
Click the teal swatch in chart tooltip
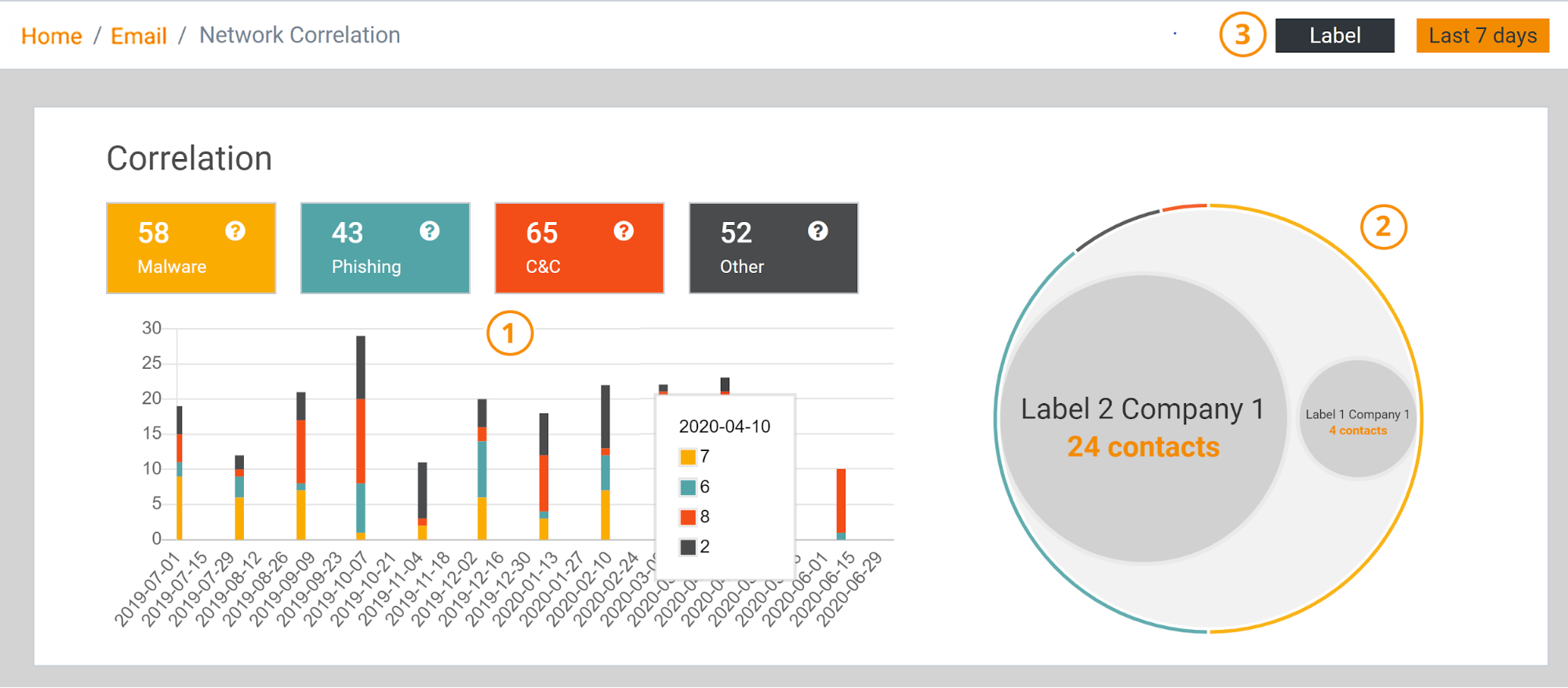pyautogui.click(x=688, y=487)
